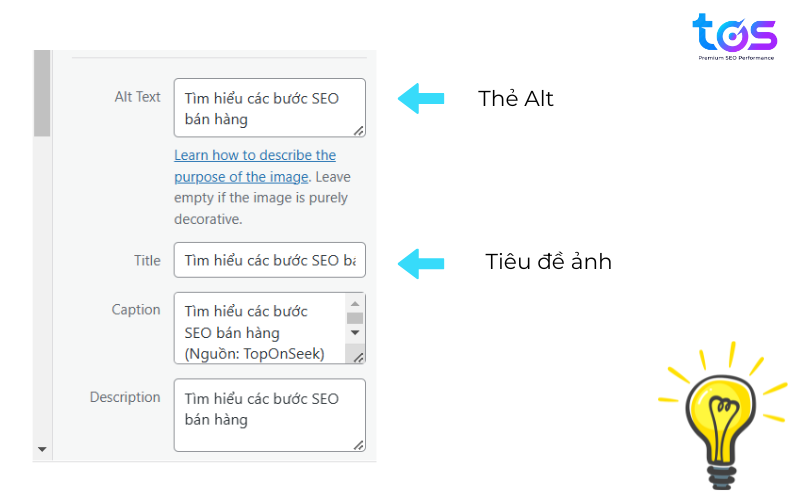The height and width of the screenshot is (500, 800).
Task: Click the 'Thẻ Alt' annotation text
Action: (515, 98)
